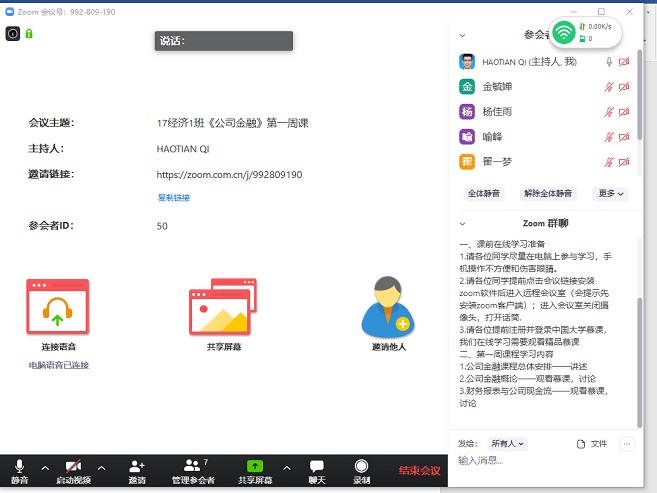This screenshot has height=493, width=657.
Task: Click the 复制链接 link
Action: [173, 197]
